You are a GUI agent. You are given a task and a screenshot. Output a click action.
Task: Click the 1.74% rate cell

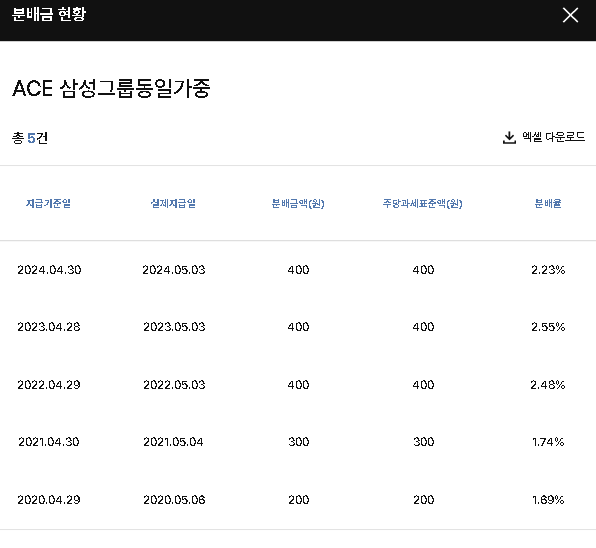point(548,442)
